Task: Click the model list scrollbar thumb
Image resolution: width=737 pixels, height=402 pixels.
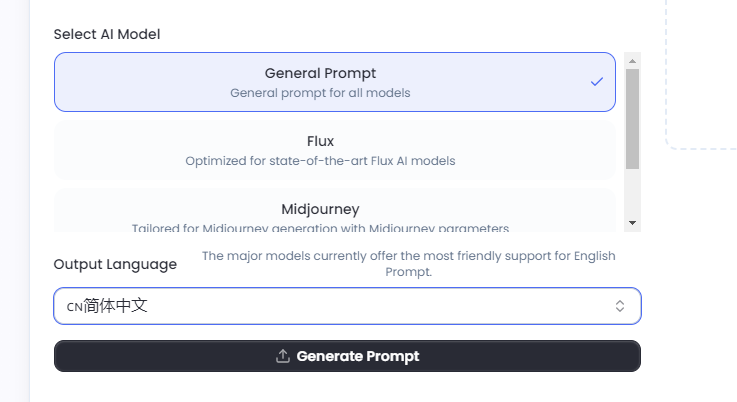Action: [x=632, y=118]
